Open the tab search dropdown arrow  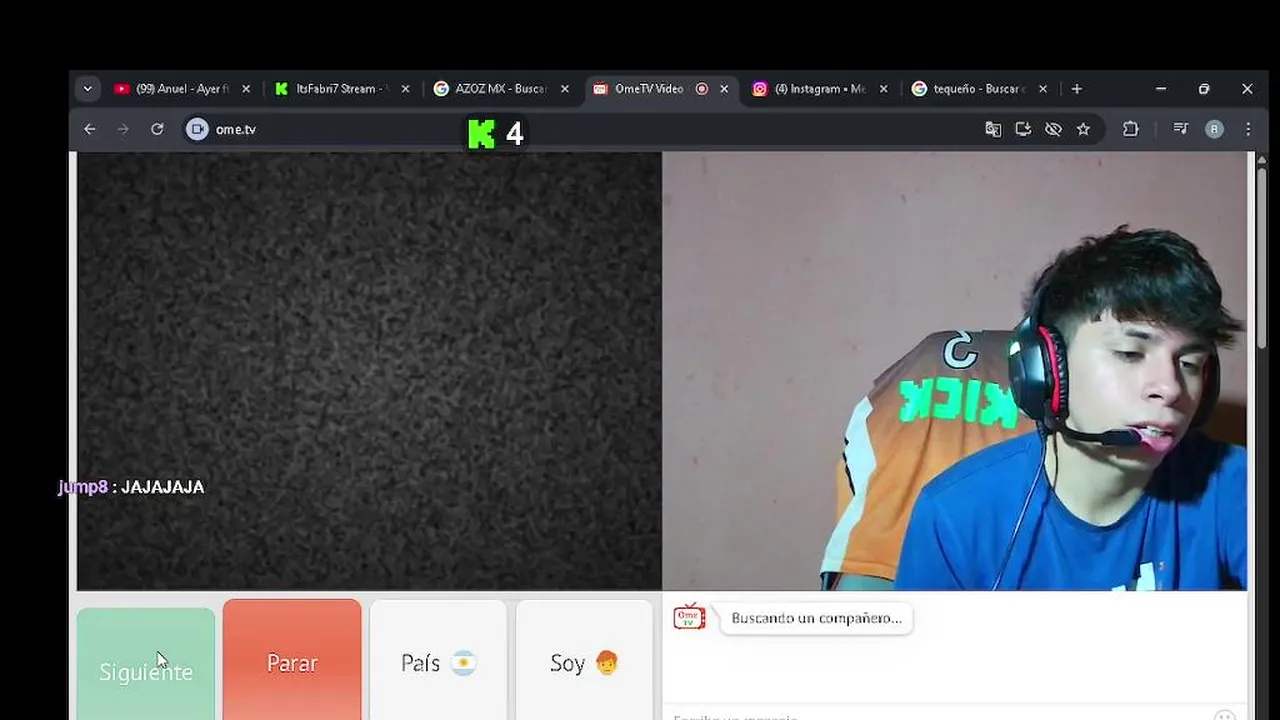click(88, 89)
